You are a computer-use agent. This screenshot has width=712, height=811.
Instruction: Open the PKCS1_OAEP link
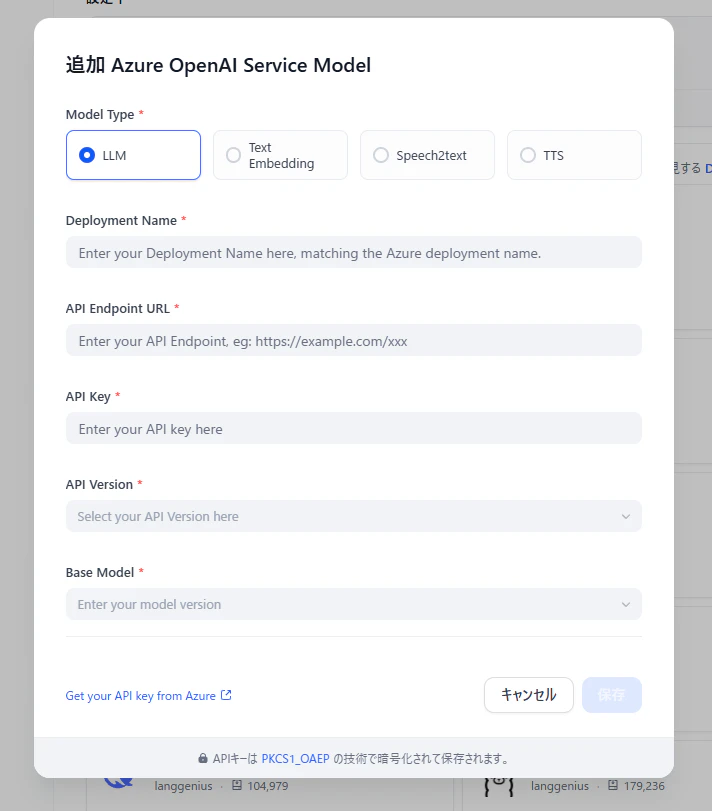[295, 759]
